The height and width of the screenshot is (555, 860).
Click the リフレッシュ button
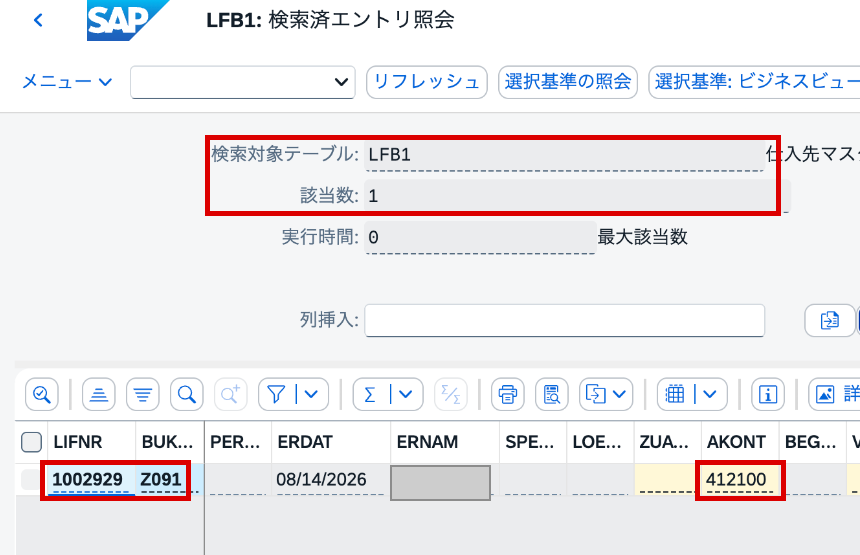(427, 82)
